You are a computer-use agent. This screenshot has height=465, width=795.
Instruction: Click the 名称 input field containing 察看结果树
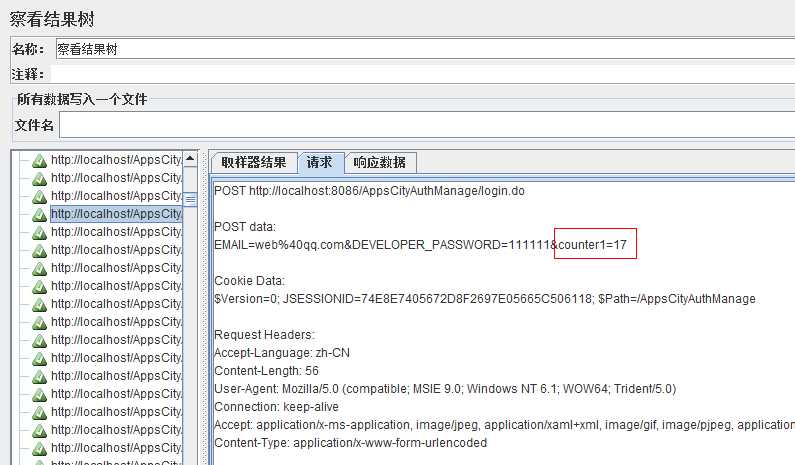tap(425, 49)
